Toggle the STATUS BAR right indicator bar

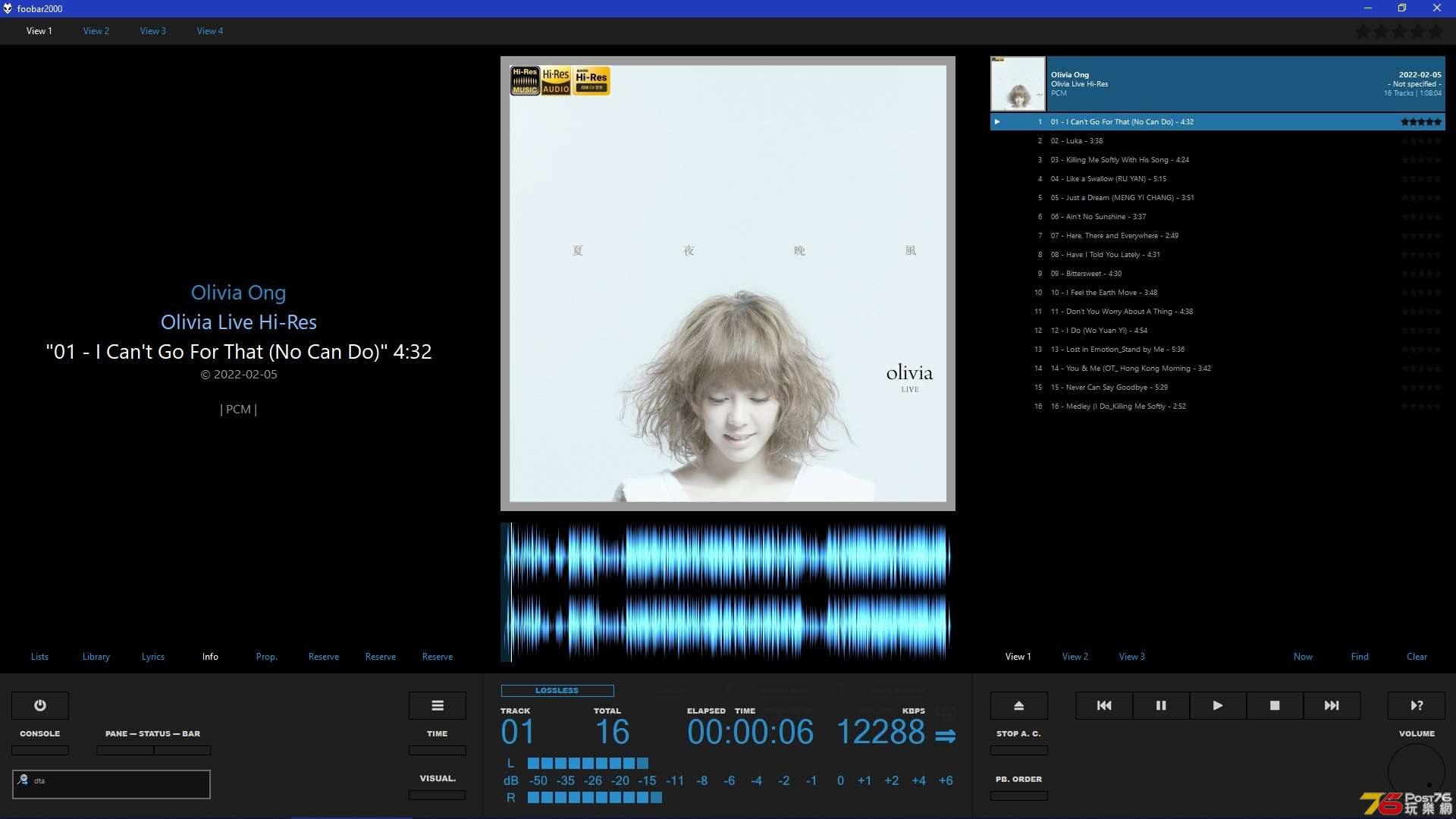click(x=183, y=750)
